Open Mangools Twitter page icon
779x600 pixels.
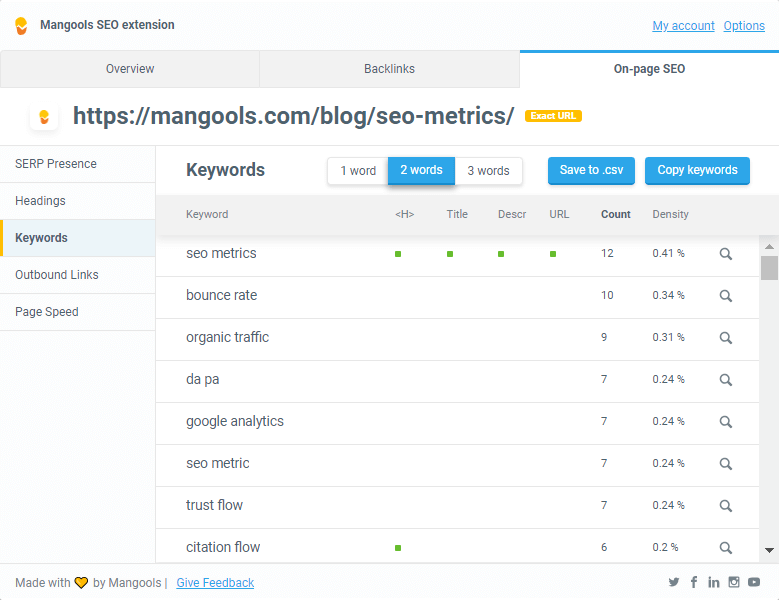point(674,582)
